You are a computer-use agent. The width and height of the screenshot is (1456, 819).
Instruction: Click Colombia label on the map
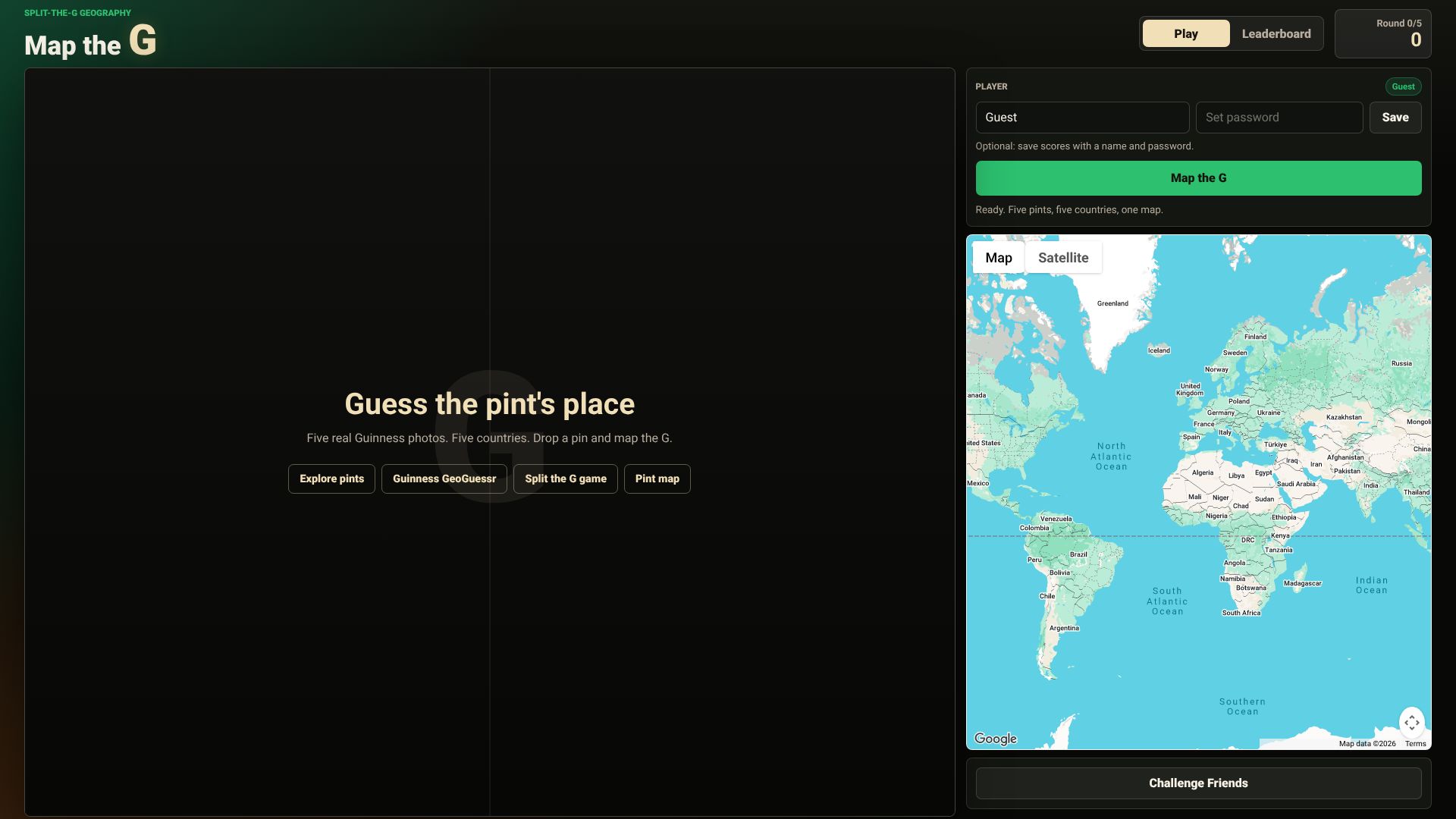1034,528
